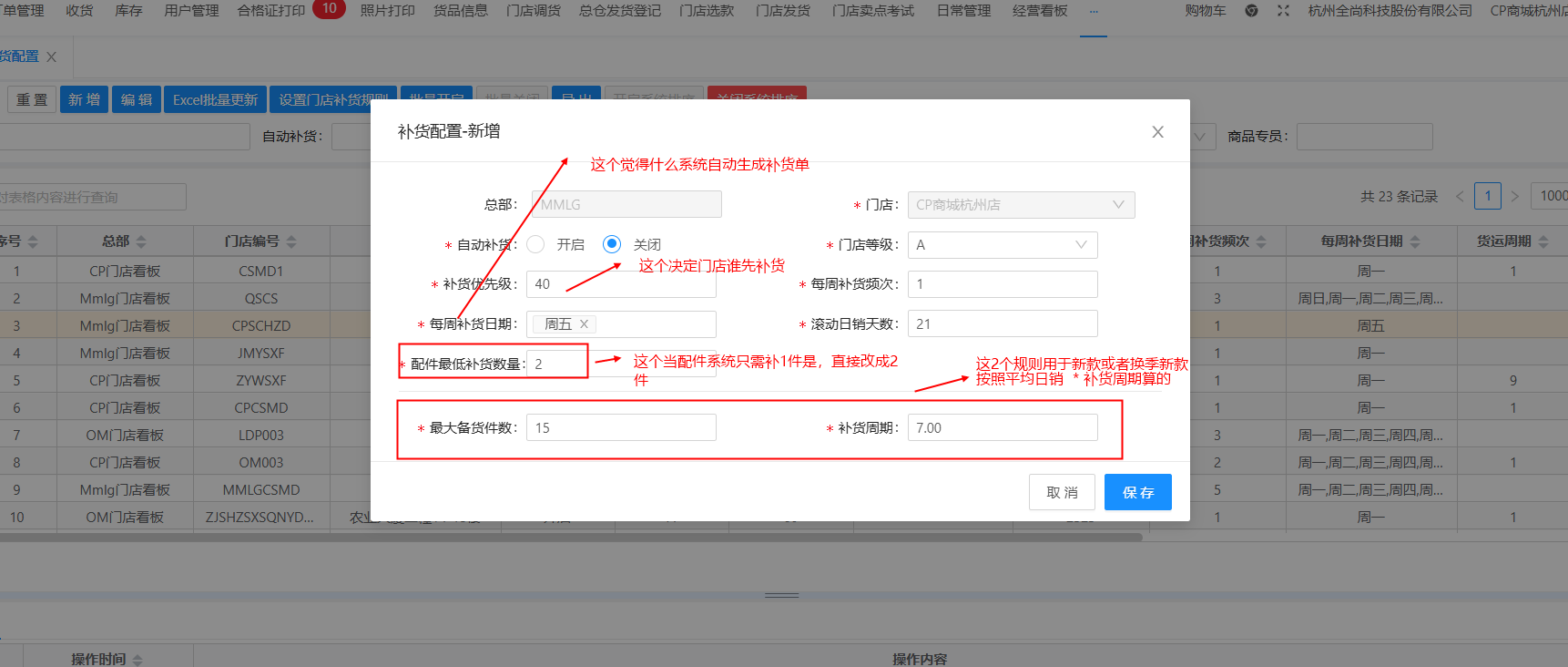
Task: Open the 门店 dropdown CP商城杭州店
Action: point(1021,205)
